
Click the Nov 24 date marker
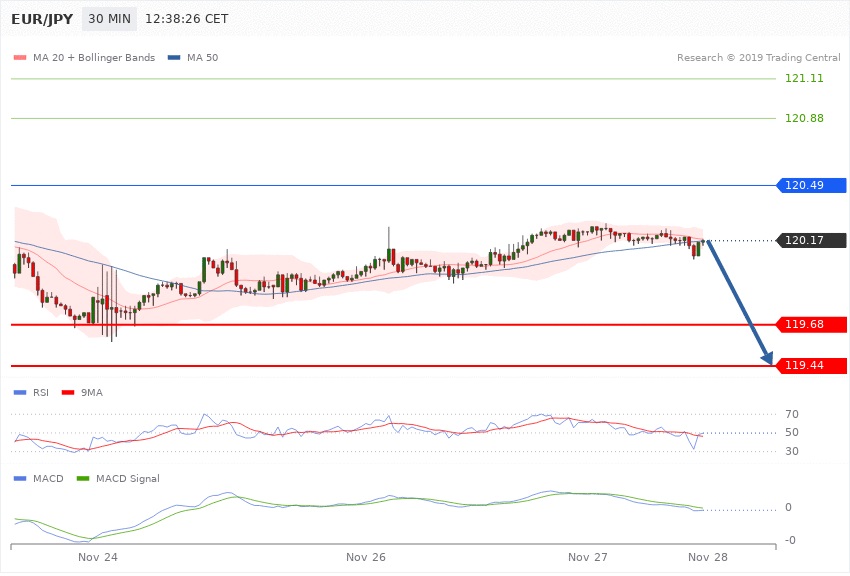coord(98,555)
